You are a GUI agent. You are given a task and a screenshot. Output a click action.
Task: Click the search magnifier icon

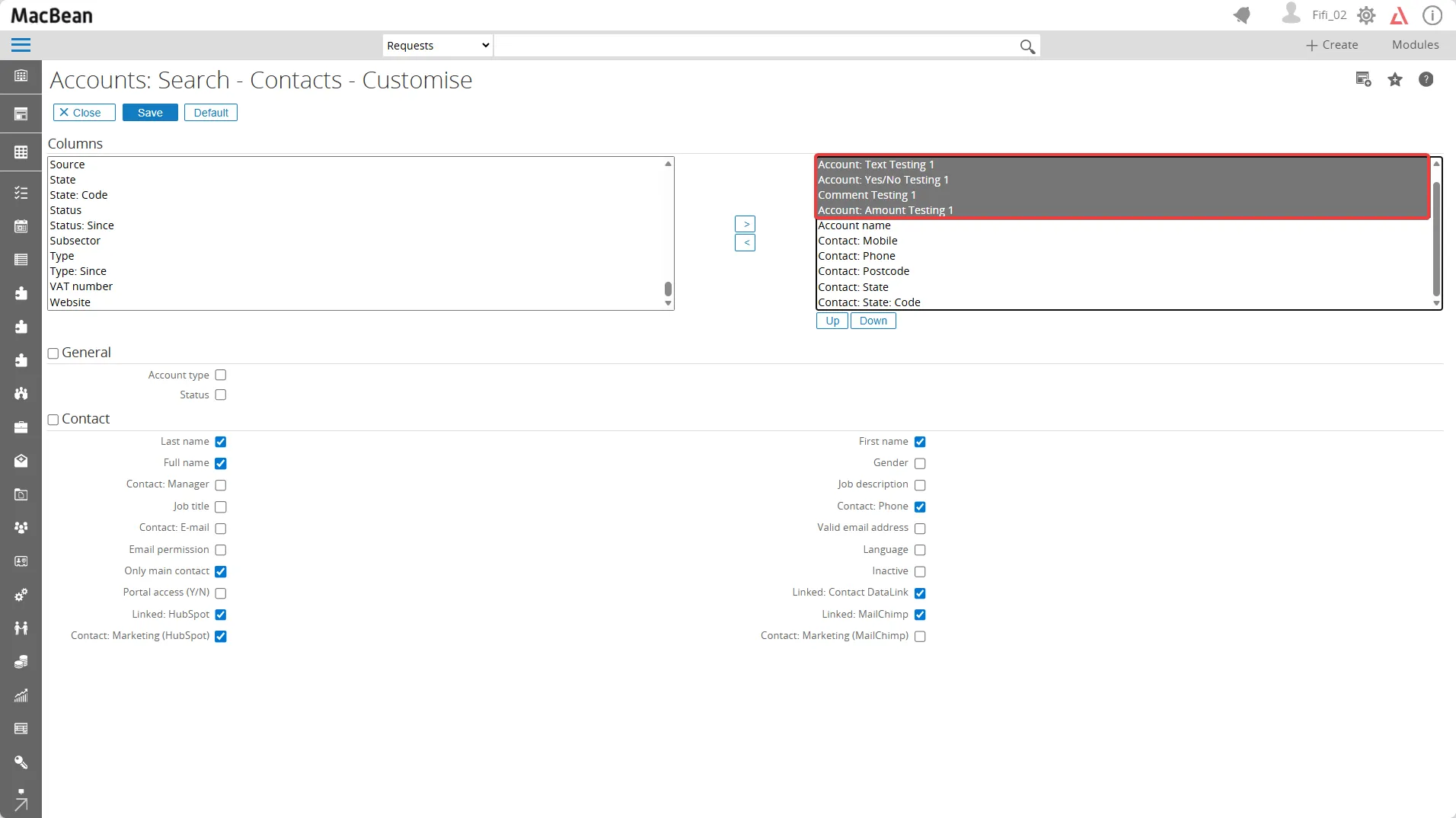coord(1027,46)
